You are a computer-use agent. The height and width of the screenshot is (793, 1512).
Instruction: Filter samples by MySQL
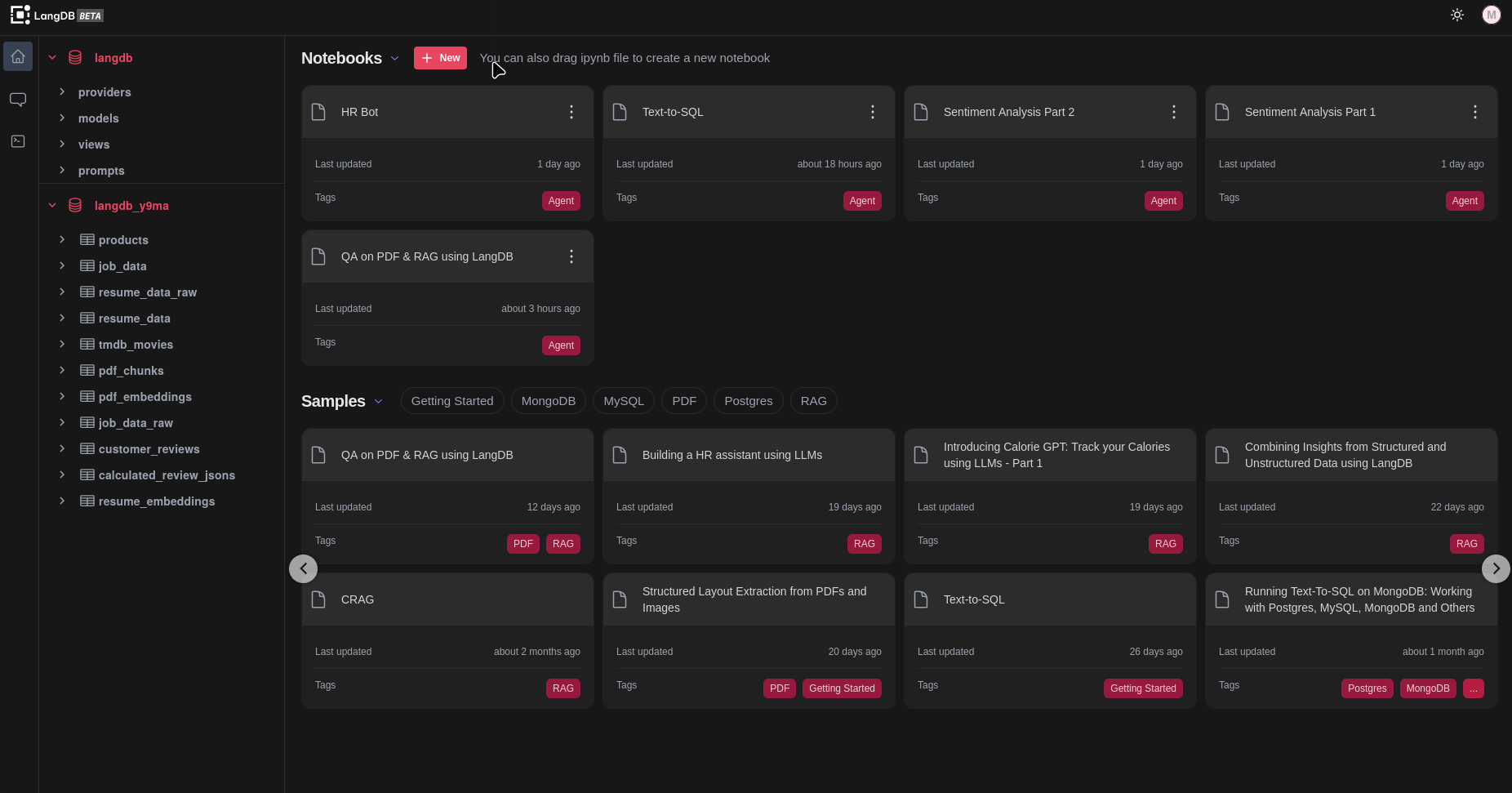[x=624, y=401]
